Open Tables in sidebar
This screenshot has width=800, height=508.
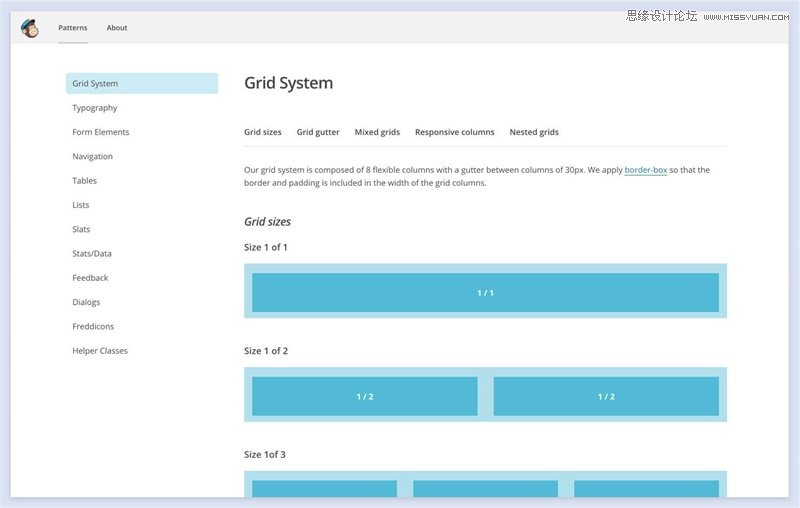point(84,181)
